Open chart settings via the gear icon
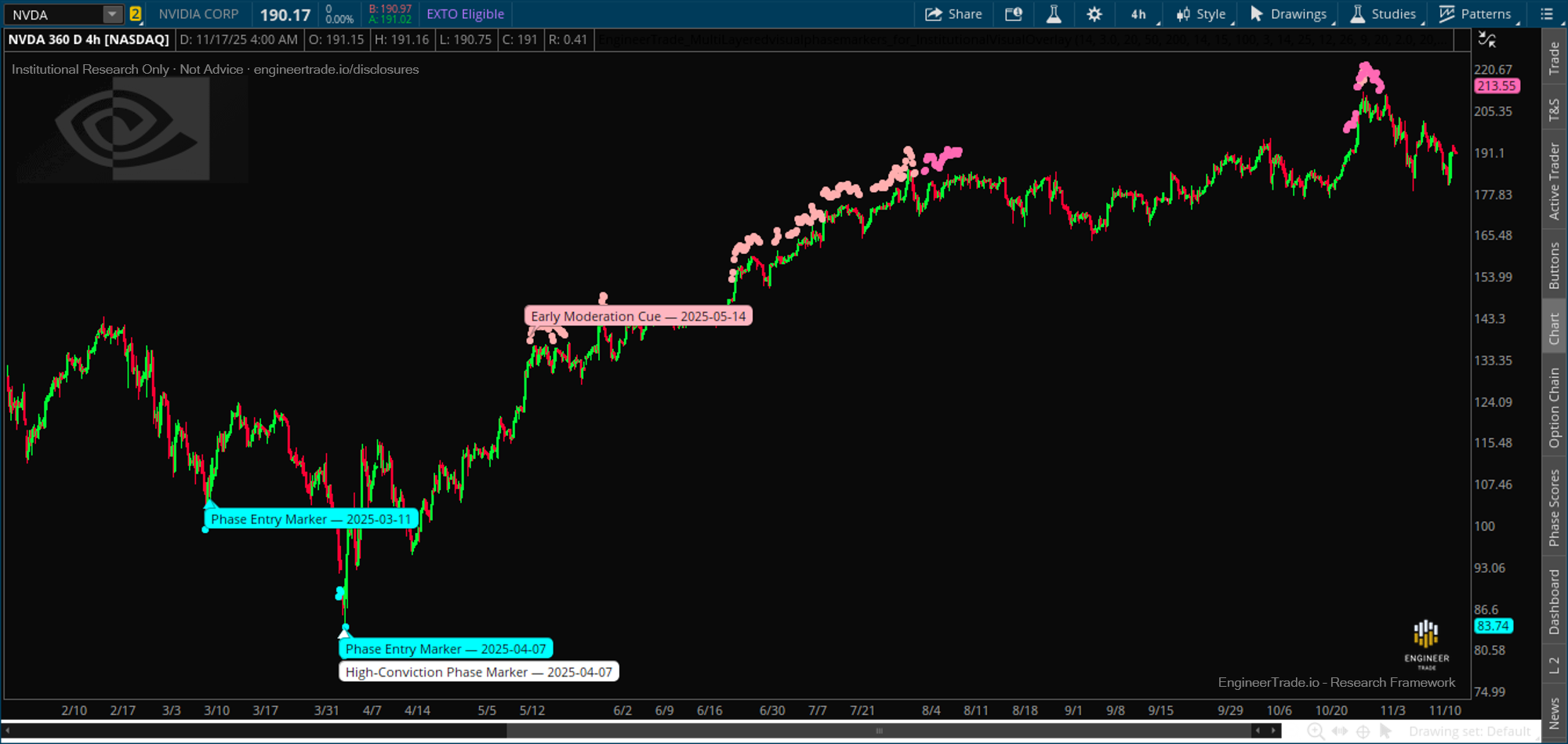Screen dimensions: 1568x744 [1094, 13]
